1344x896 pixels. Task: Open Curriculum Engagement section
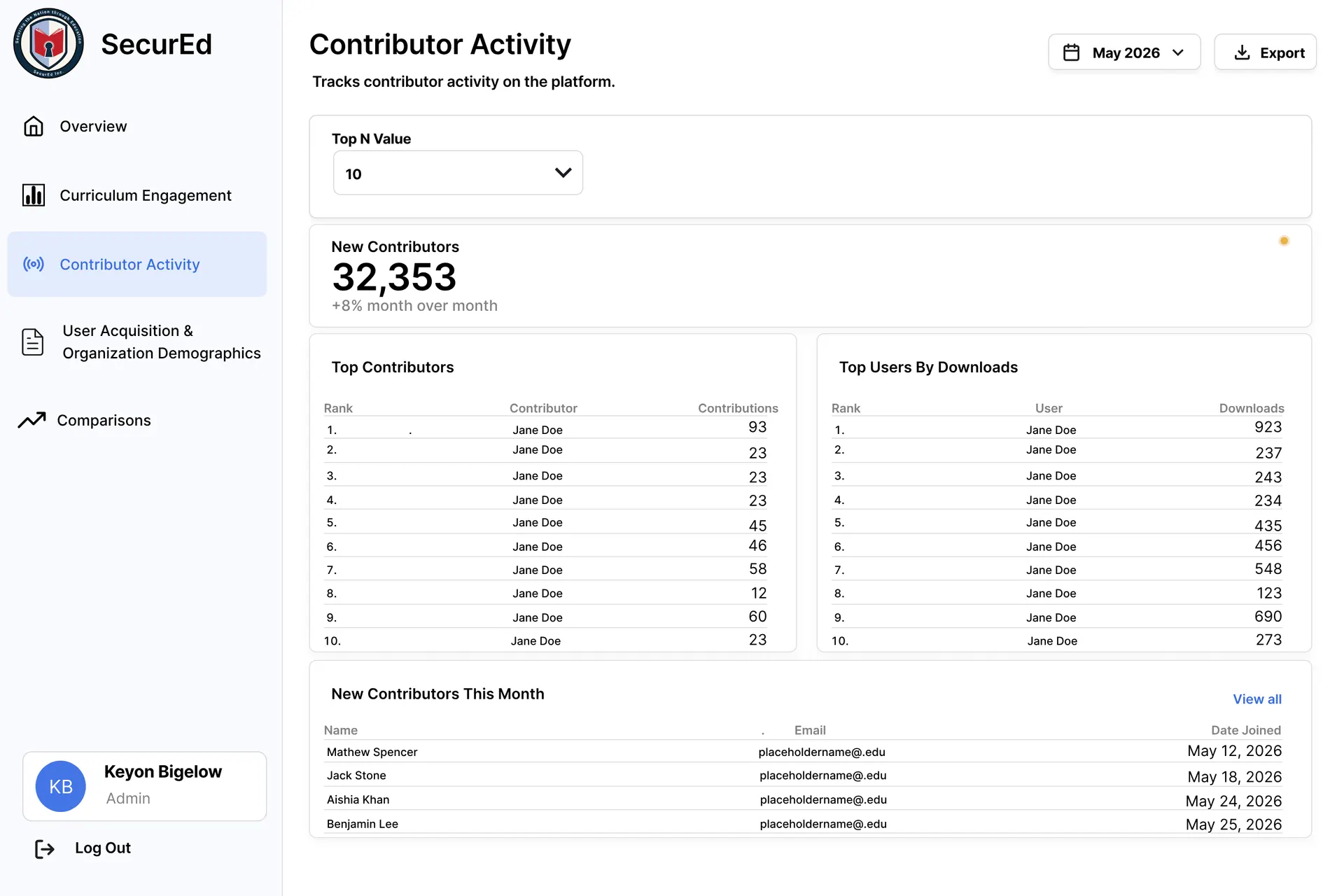coord(146,195)
